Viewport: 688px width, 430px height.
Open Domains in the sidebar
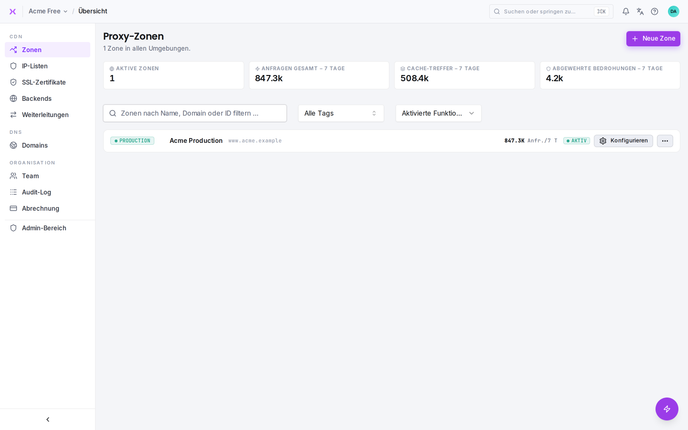pos(47,145)
